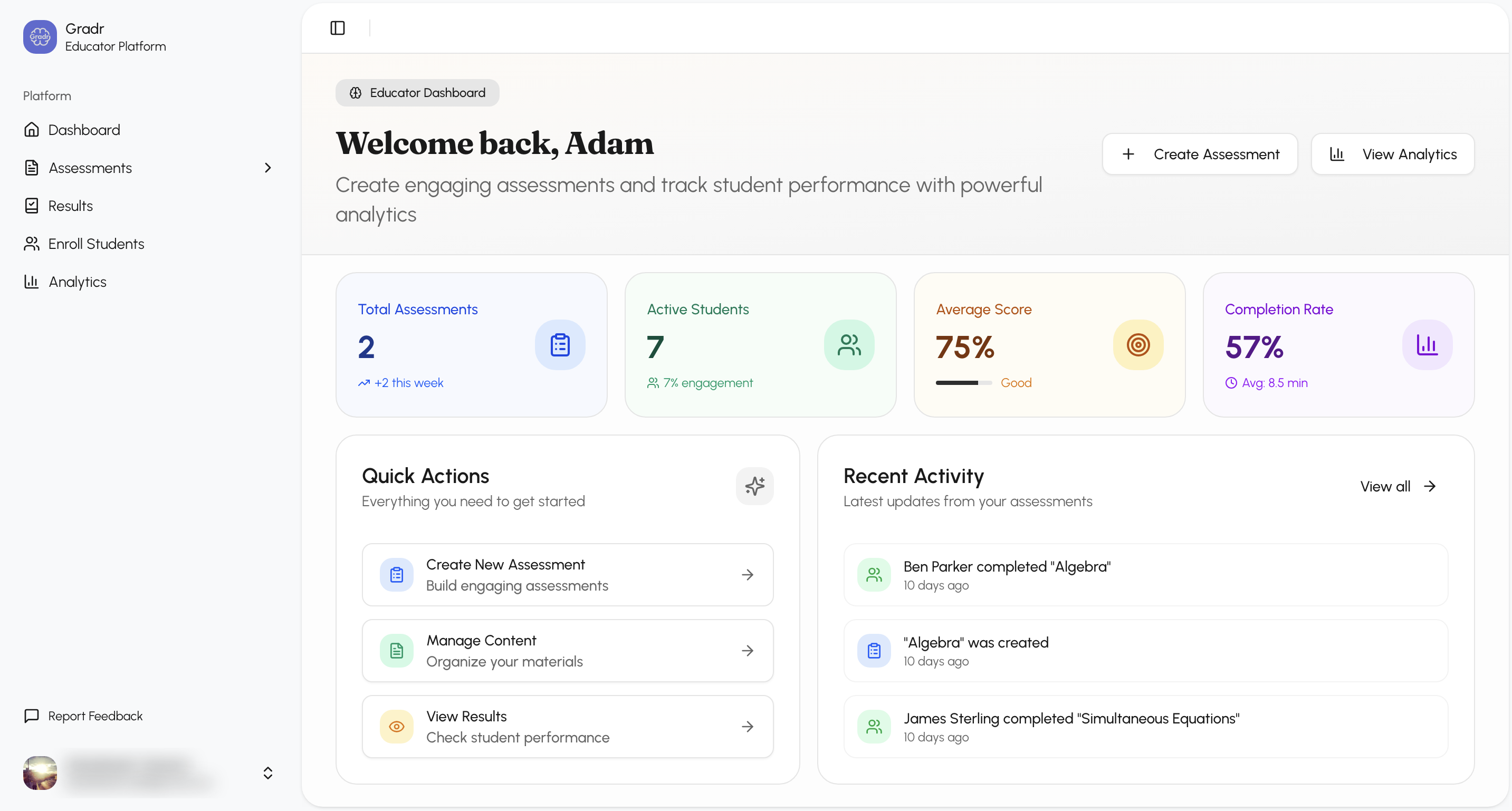
Task: Select the Analytics icon in the sidebar
Action: [31, 282]
